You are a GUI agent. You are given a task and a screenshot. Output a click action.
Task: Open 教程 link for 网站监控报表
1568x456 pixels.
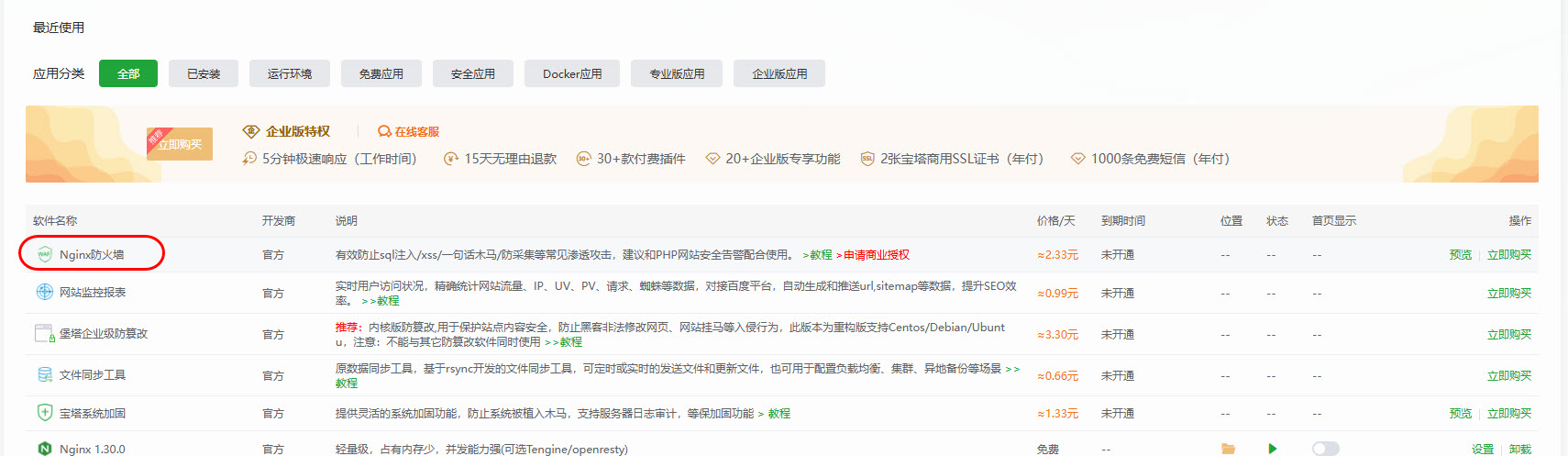pos(381,300)
